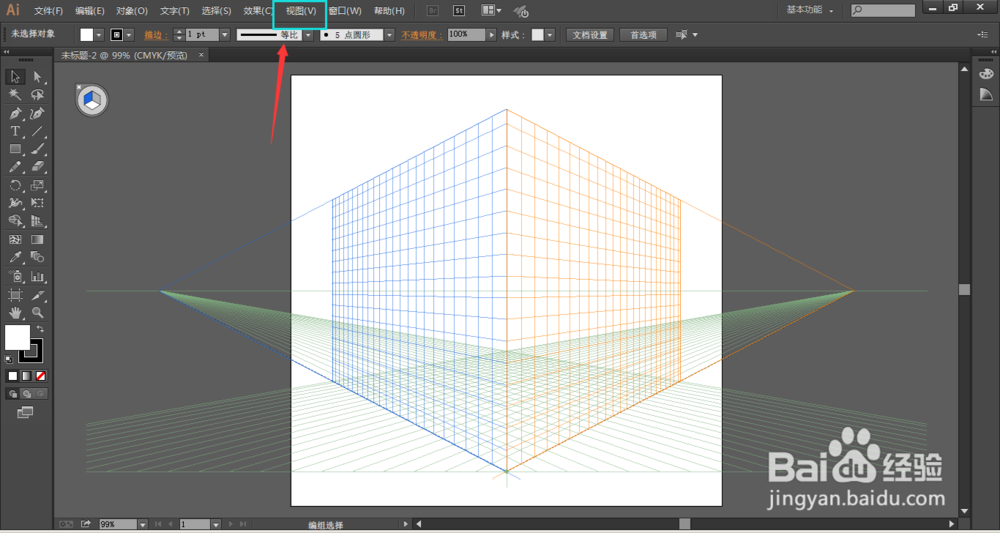Select the Free Transform tool
1000x533 pixels.
click(x=38, y=203)
